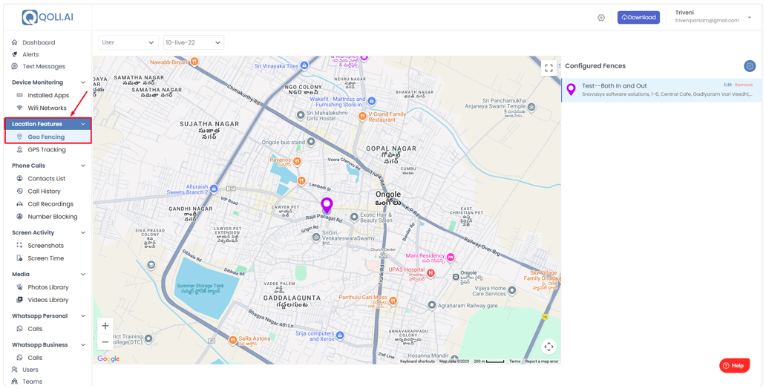The width and height of the screenshot is (765, 389).
Task: Open the Triveni account menu arrow
Action: coord(749,18)
